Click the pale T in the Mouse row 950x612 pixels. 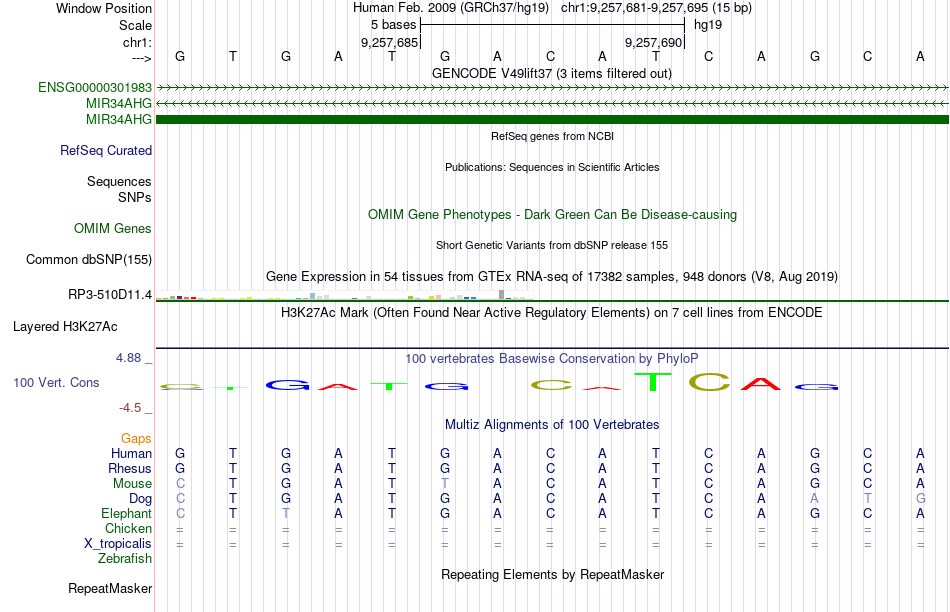(445, 483)
